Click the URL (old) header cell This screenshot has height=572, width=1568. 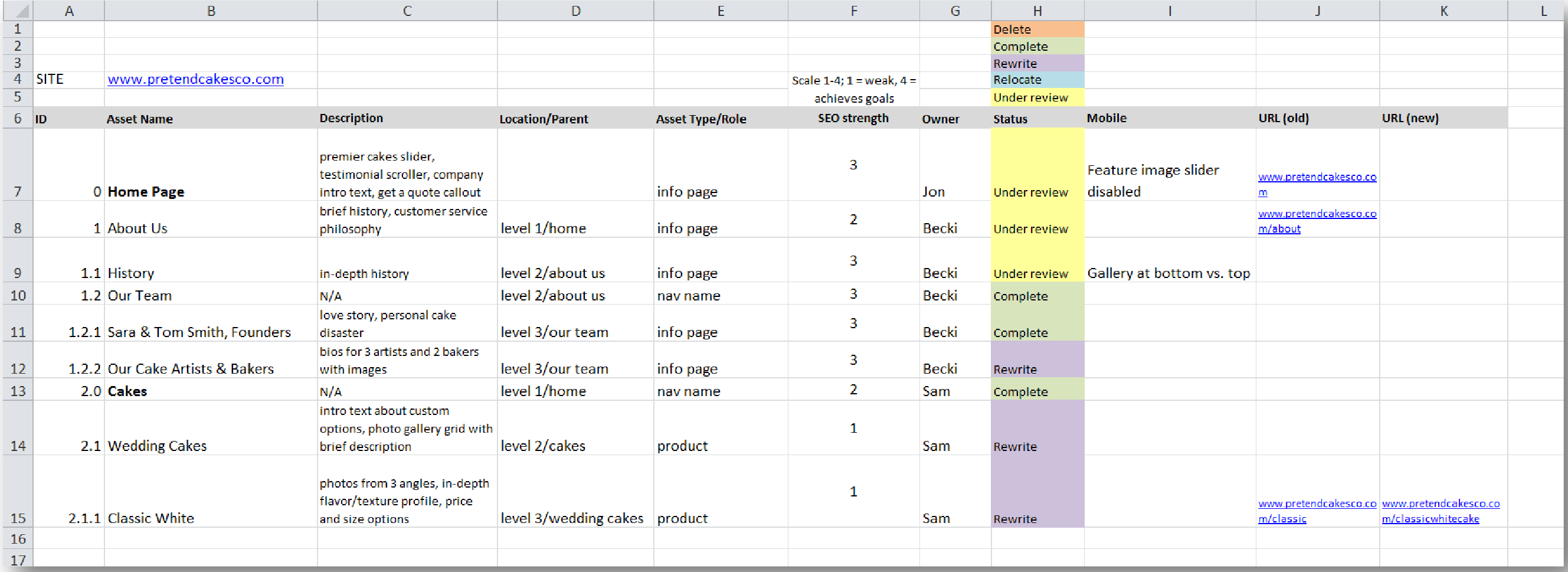tap(1317, 118)
